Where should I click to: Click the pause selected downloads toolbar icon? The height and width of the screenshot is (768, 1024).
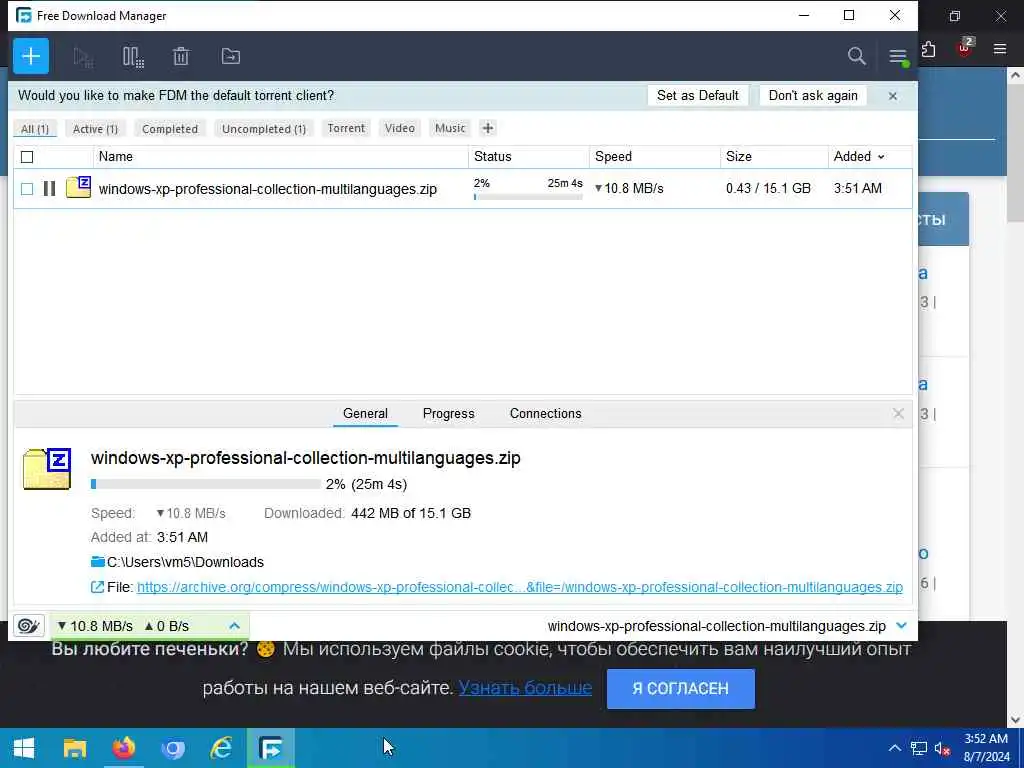tap(133, 57)
